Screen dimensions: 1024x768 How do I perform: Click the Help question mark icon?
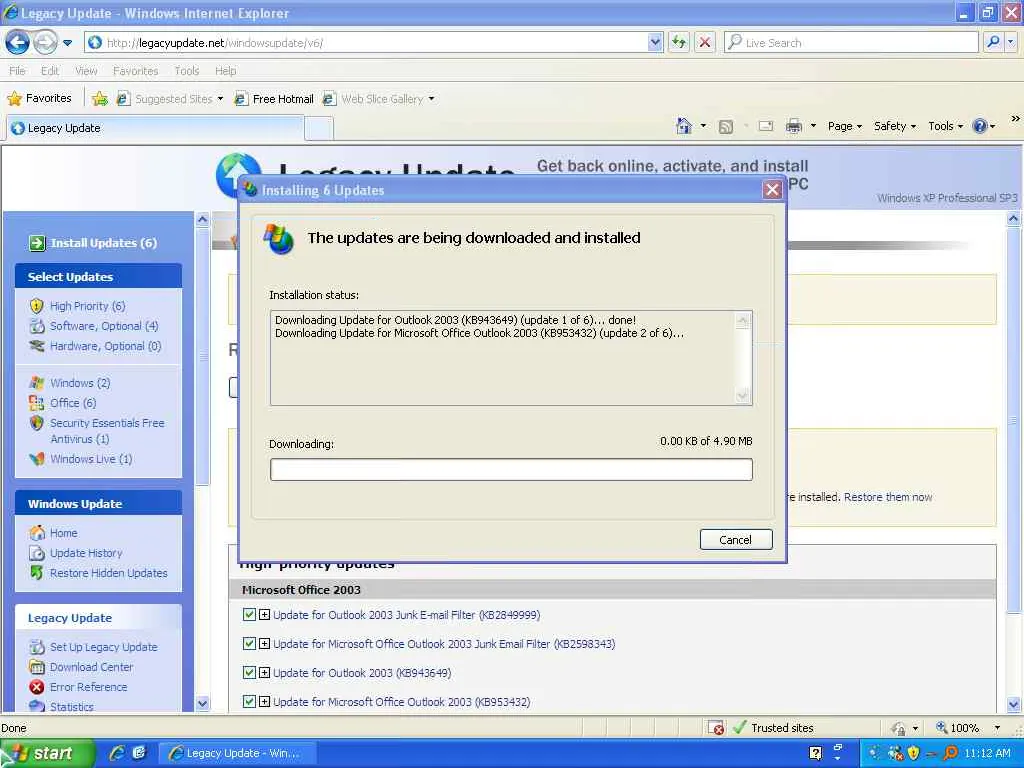pos(980,126)
